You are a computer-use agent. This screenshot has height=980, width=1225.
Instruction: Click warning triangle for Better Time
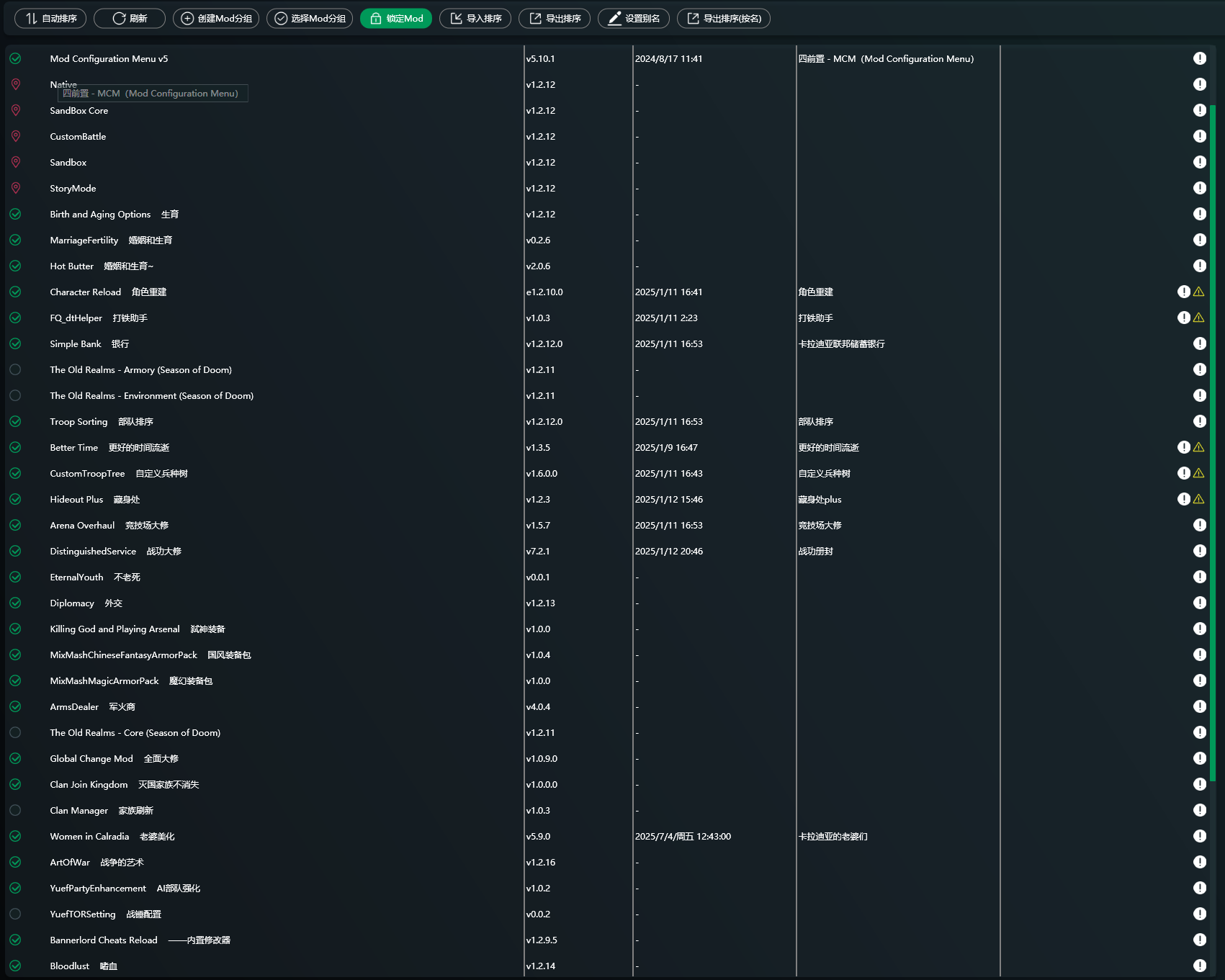tap(1199, 447)
